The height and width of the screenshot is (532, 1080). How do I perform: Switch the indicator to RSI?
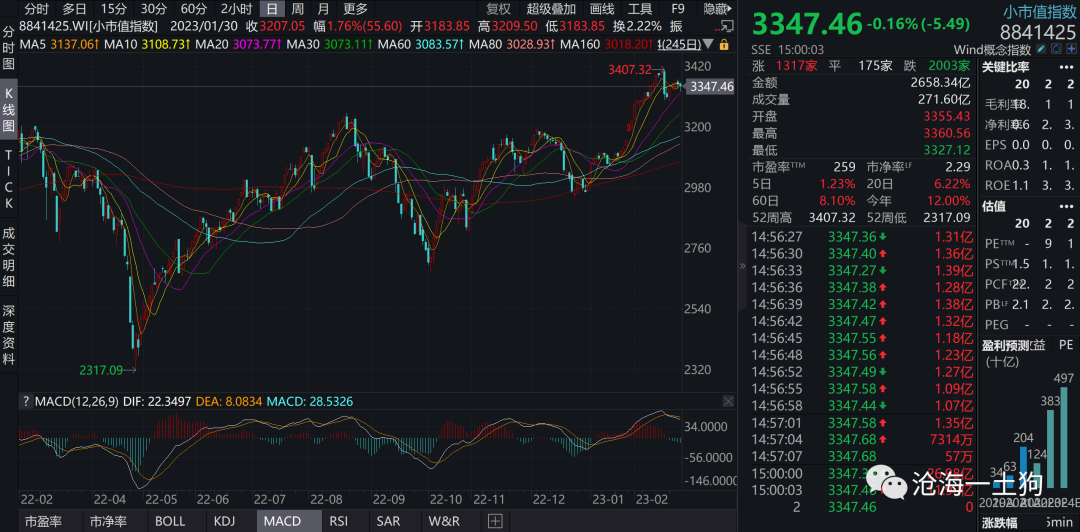(338, 521)
